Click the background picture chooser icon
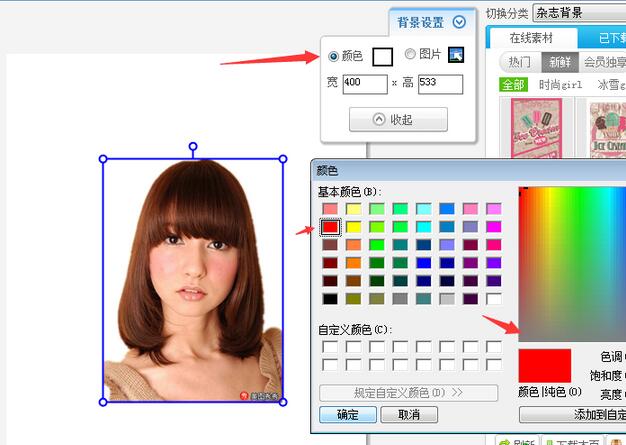The image size is (626, 445). [456, 55]
